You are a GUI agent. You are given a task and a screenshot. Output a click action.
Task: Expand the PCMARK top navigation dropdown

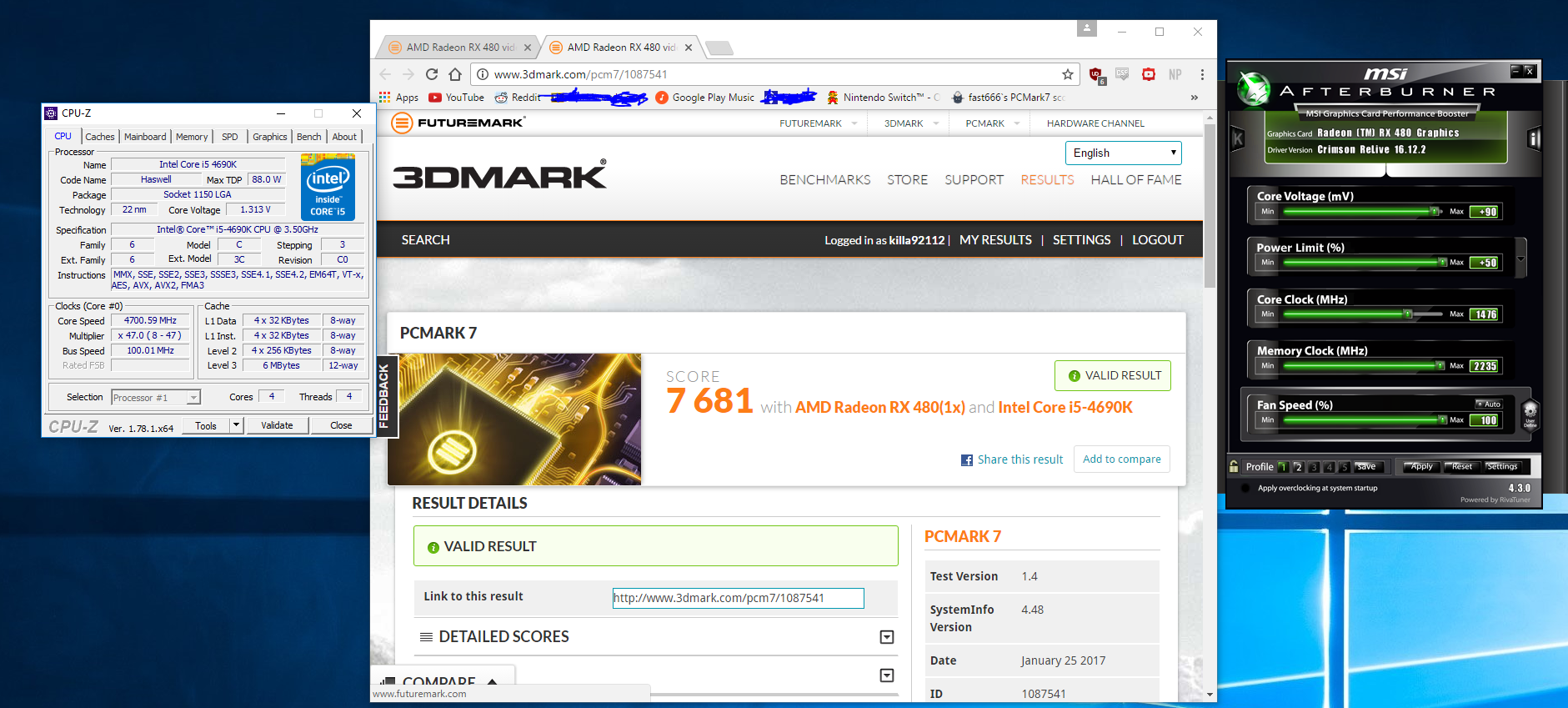(1016, 123)
